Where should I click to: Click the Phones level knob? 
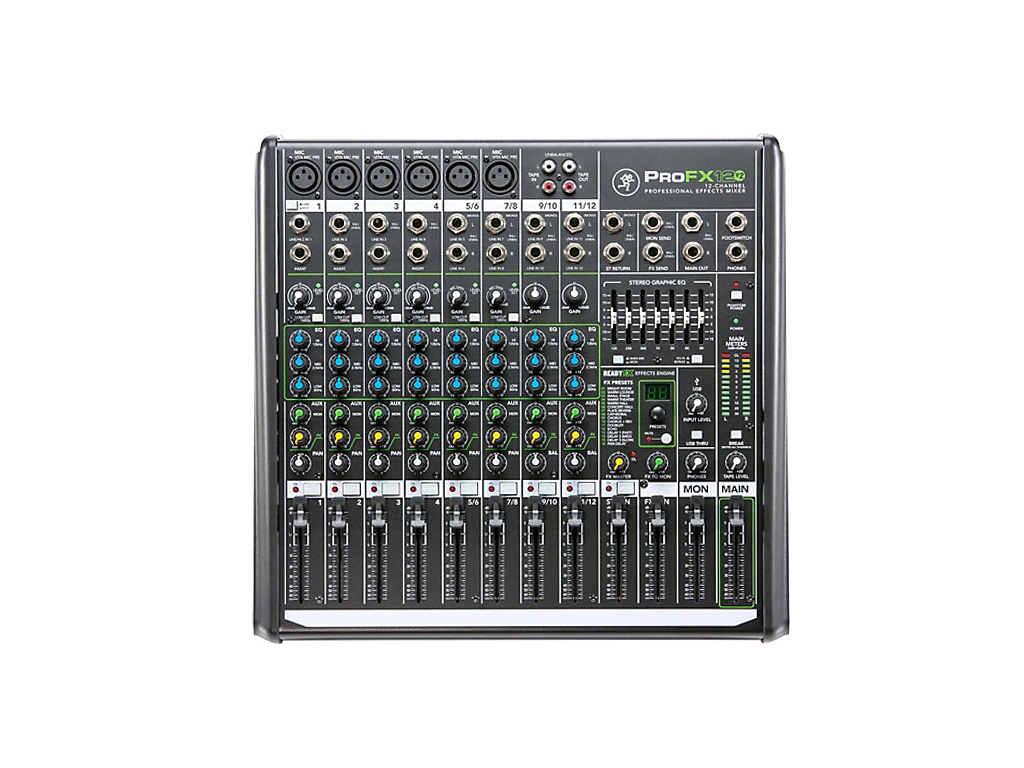pos(696,462)
